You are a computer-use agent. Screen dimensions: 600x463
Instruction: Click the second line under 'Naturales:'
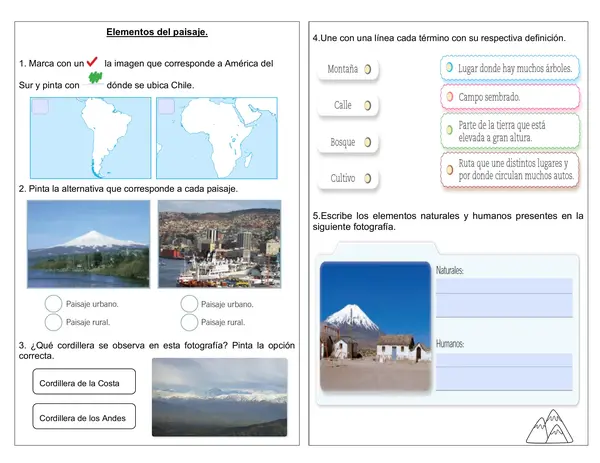504,306
